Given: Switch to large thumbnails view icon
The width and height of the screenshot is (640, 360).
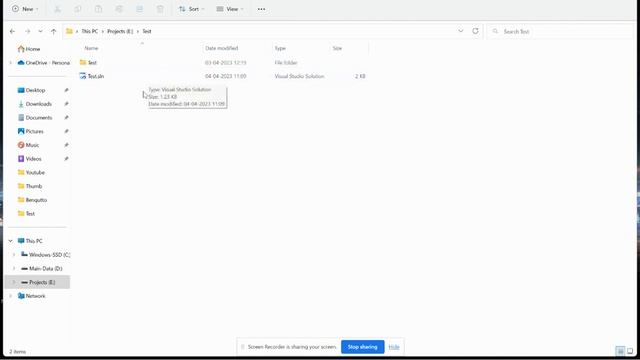Looking at the screenshot, I should 630,351.
